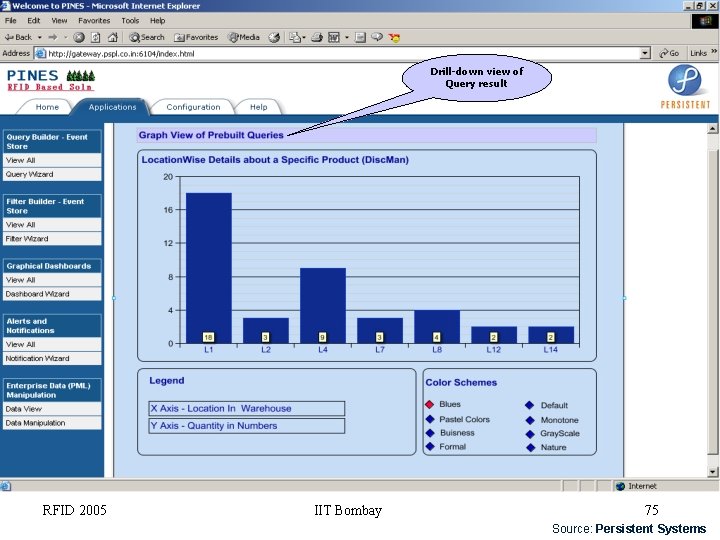Click the L8 bar in chart
The height and width of the screenshot is (540, 720).
tap(437, 326)
